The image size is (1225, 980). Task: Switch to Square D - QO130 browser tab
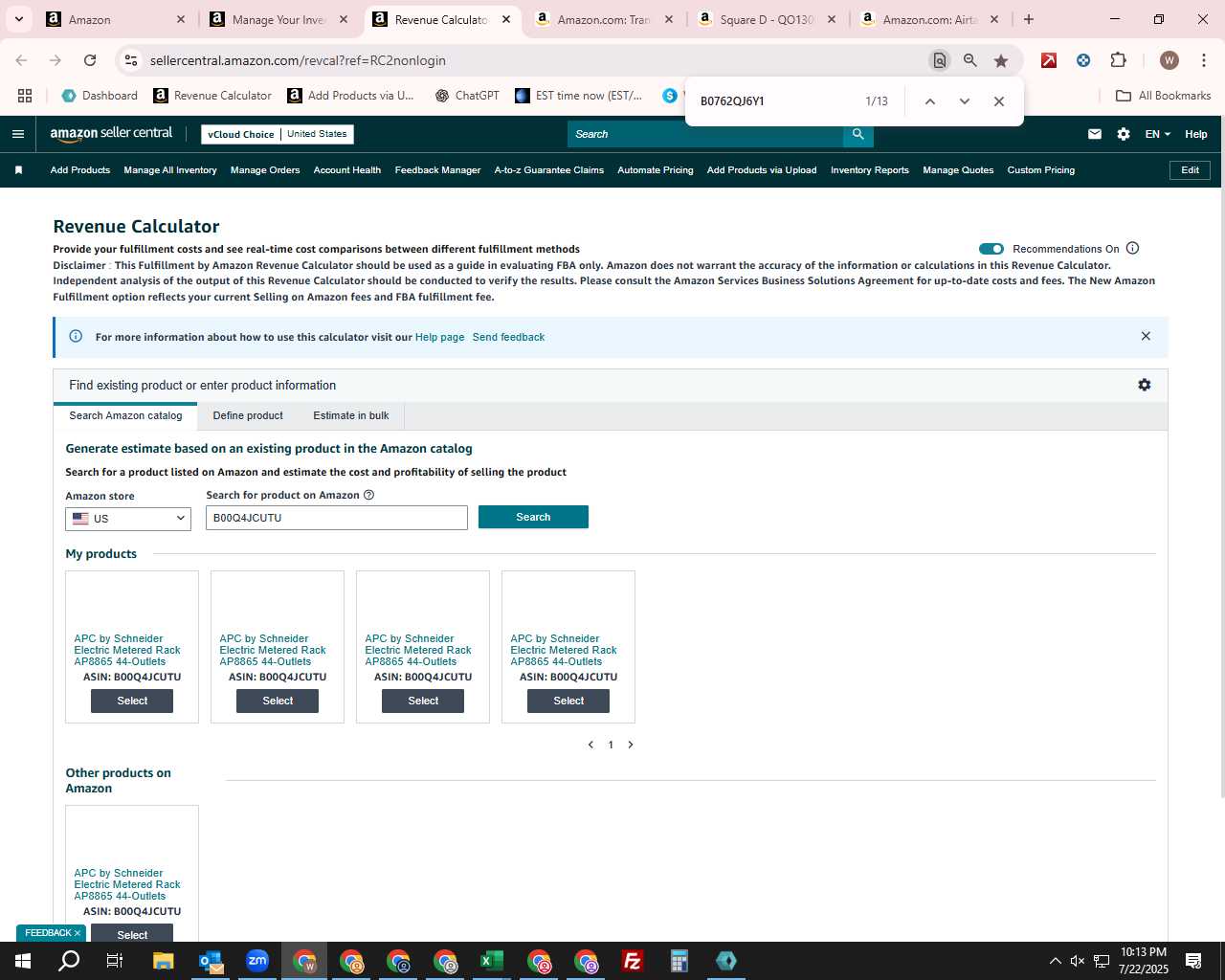768,19
